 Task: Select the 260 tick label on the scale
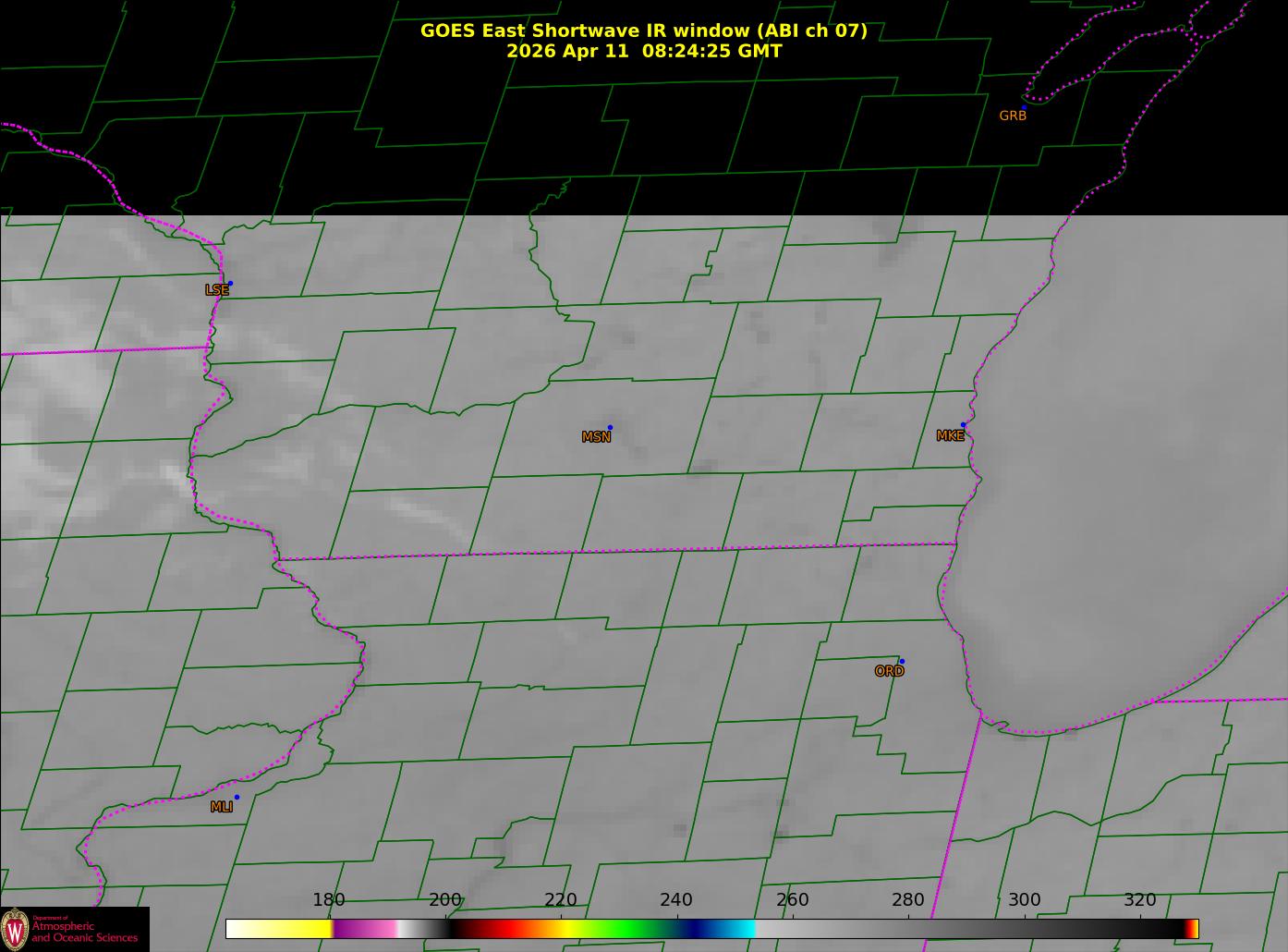tap(792, 900)
